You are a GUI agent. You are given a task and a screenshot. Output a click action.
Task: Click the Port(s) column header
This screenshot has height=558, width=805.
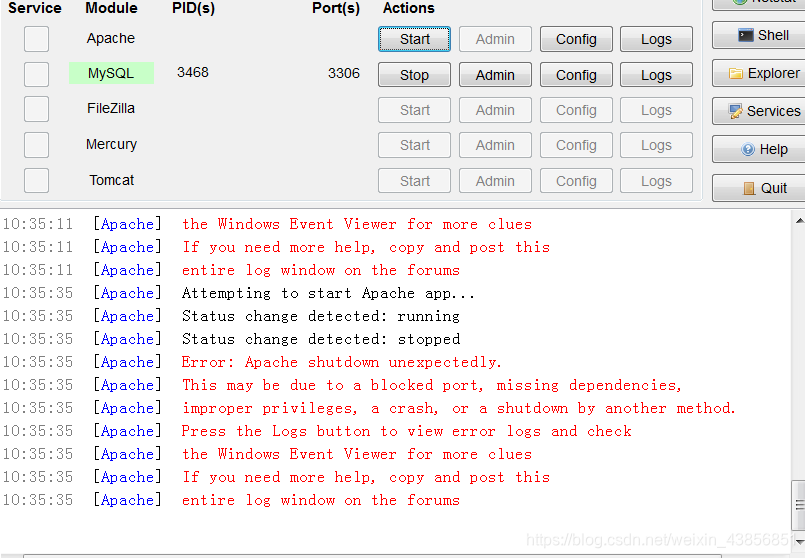(336, 8)
